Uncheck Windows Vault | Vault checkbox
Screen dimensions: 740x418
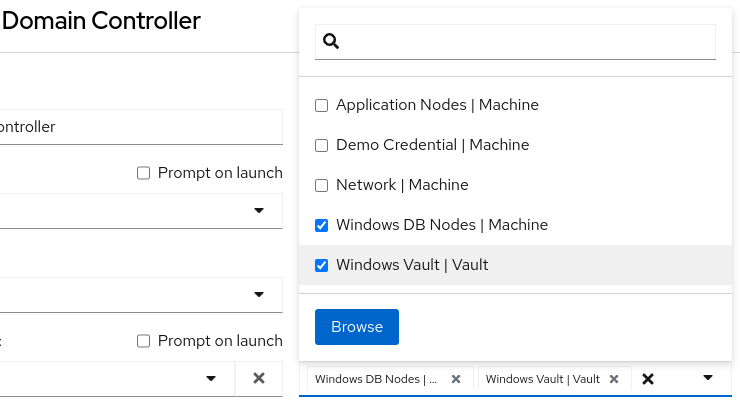coord(321,266)
